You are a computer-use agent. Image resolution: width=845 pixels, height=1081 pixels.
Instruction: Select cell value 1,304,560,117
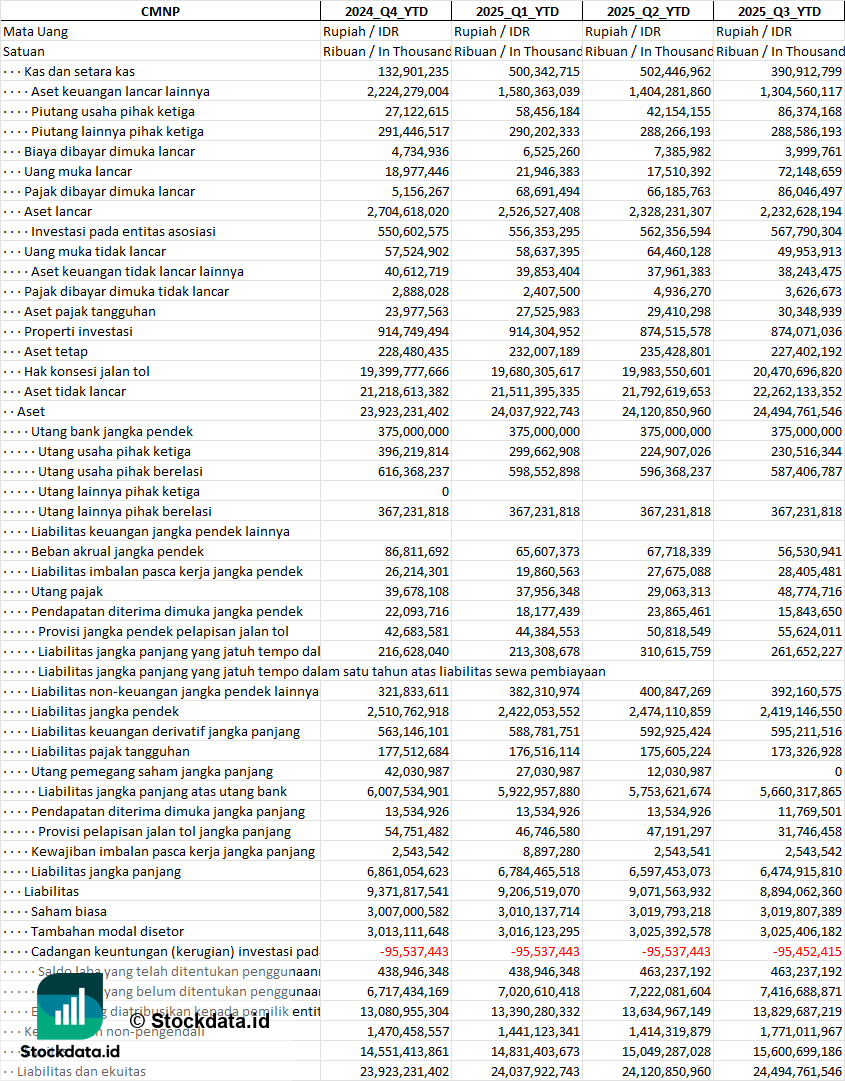[x=800, y=92]
